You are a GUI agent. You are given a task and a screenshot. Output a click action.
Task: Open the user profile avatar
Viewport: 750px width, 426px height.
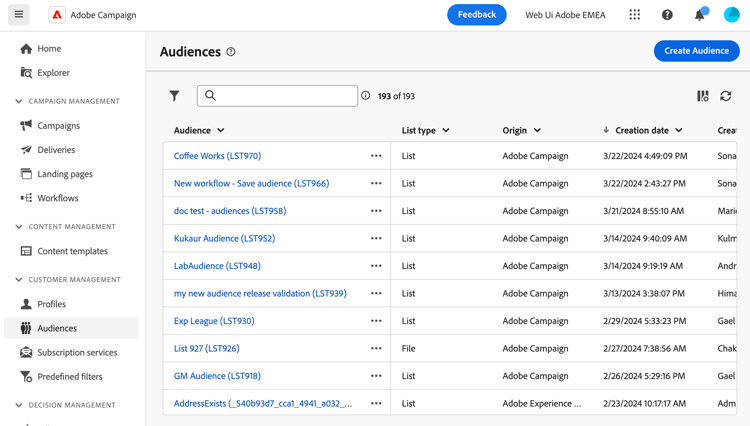[x=732, y=15]
